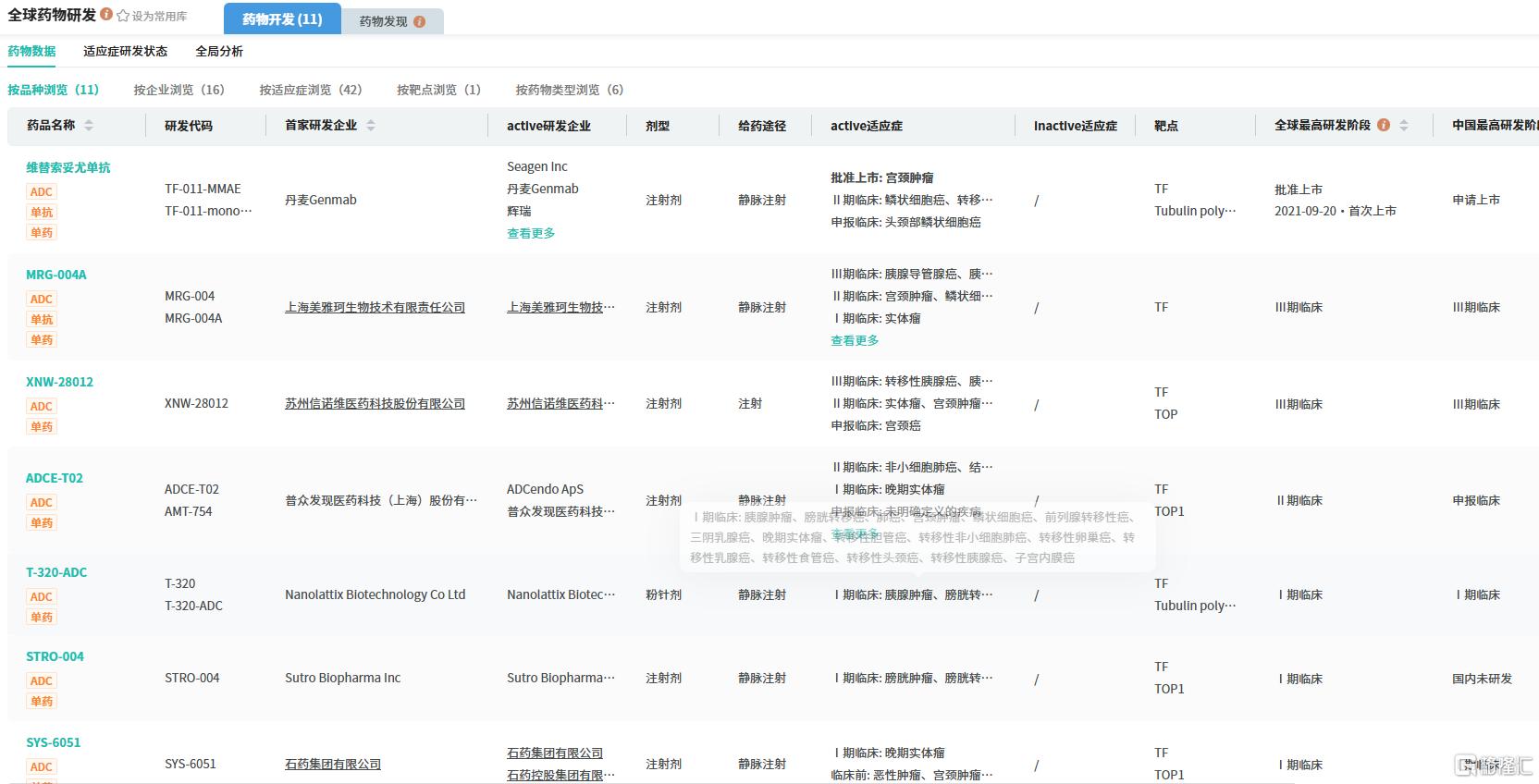
Task: Switch to 按药物类型浏览 (6) view
Action: pos(570,90)
